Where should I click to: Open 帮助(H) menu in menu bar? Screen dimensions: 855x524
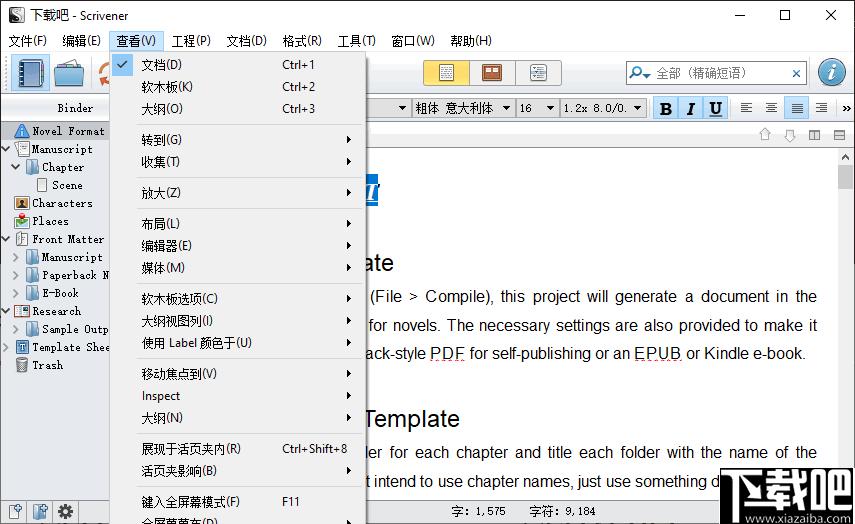coord(471,41)
